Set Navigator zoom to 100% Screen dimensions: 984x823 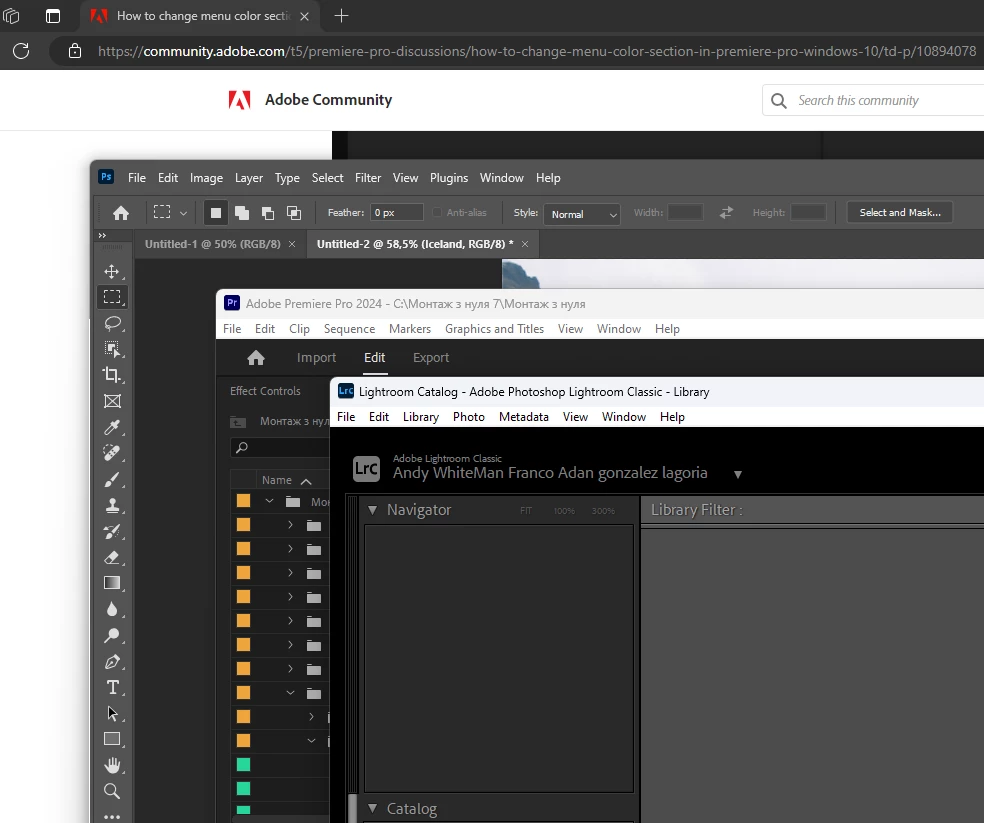pos(564,511)
